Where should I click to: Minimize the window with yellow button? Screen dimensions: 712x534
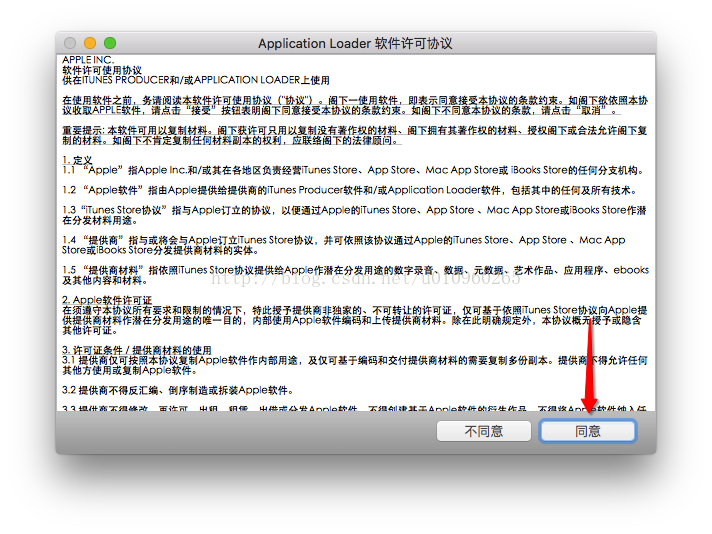click(x=90, y=43)
